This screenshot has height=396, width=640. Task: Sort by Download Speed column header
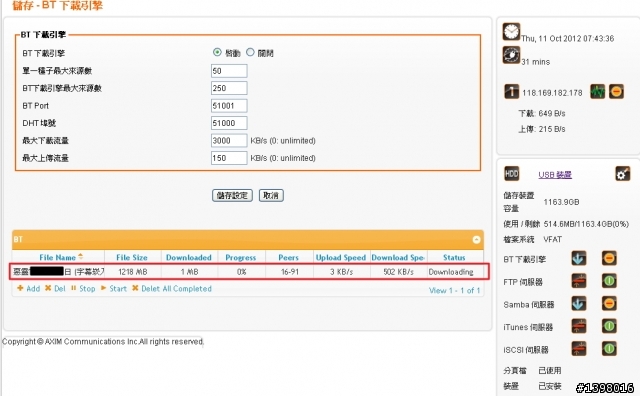pos(398,258)
